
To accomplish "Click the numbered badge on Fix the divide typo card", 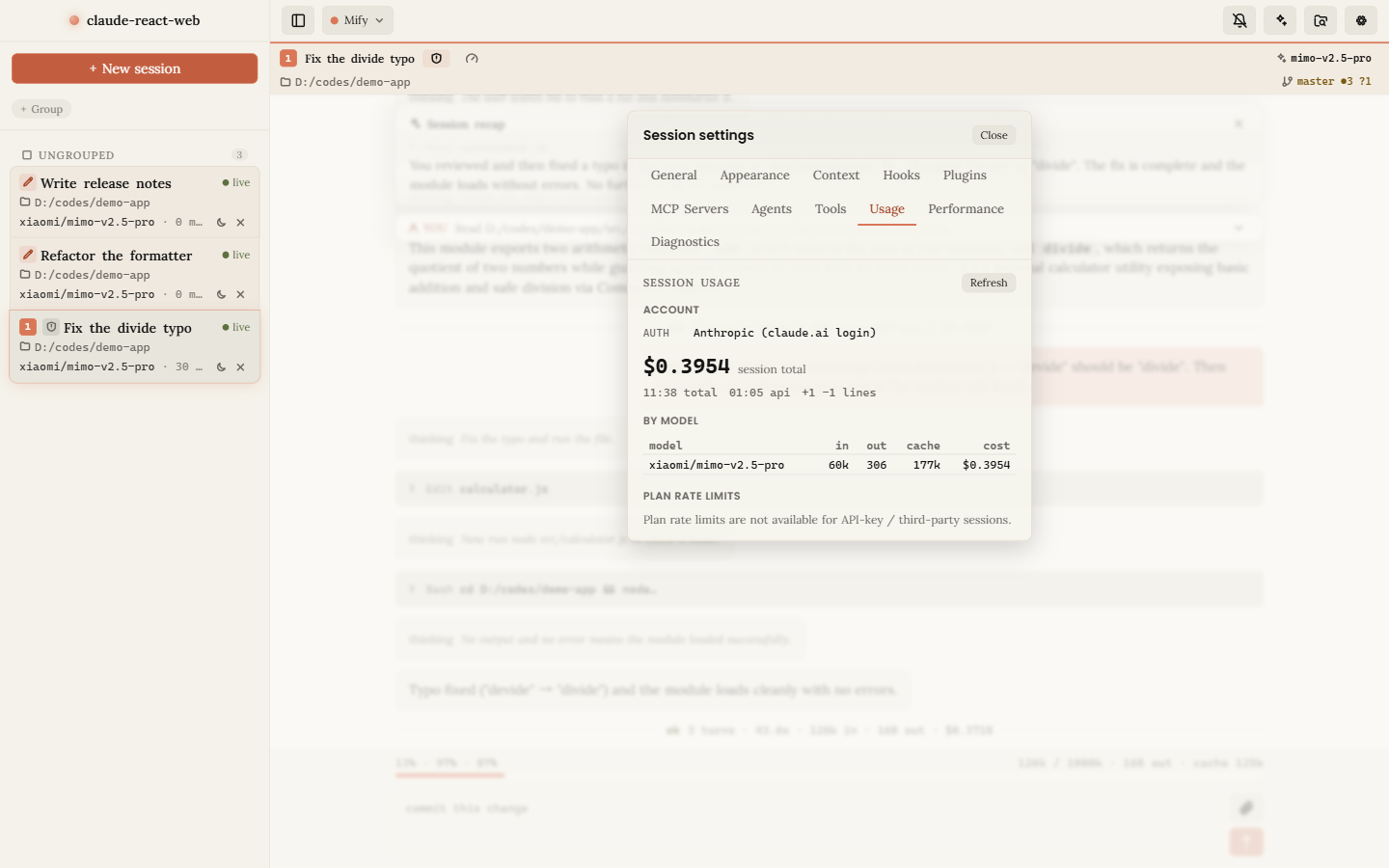I will point(28,327).
